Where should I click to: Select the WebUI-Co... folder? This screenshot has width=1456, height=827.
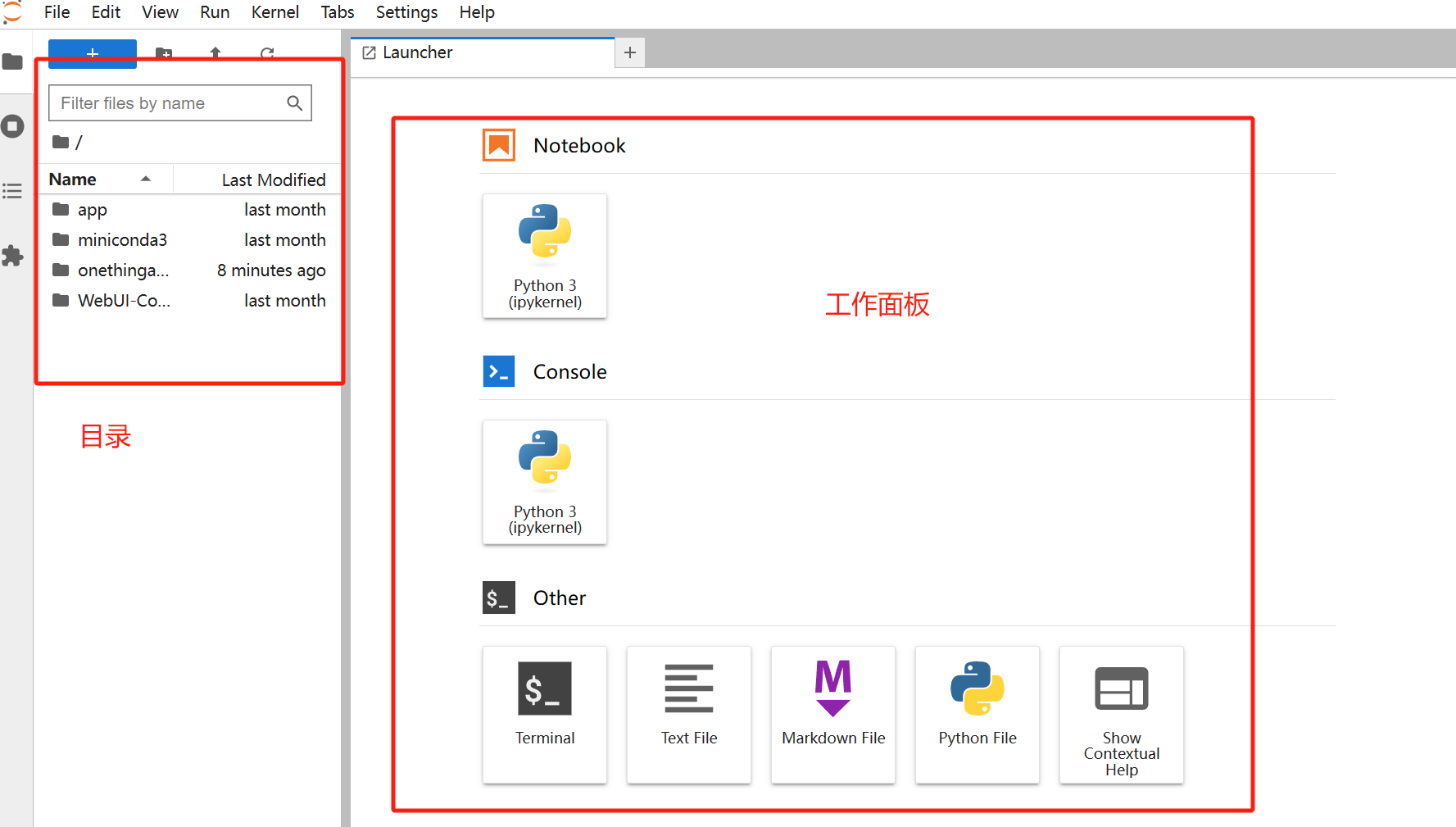(x=189, y=301)
